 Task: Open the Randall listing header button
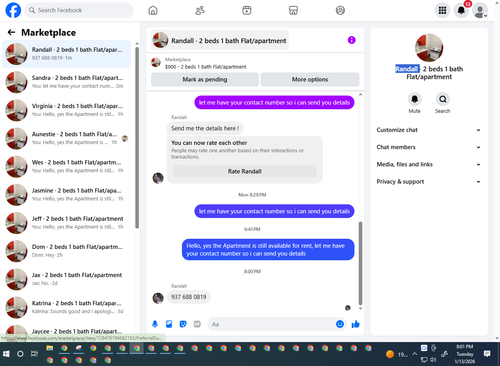[x=220, y=40]
